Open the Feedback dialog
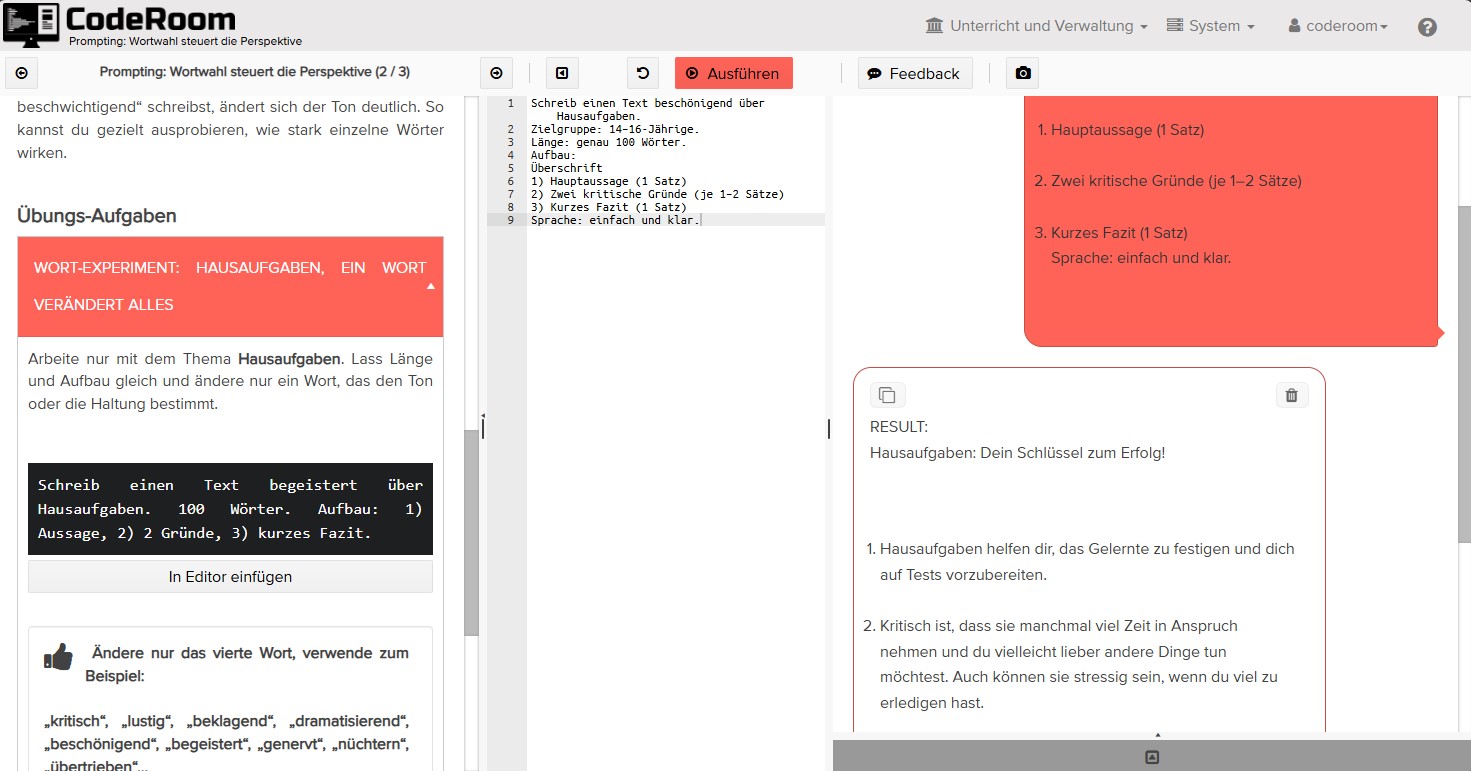The width and height of the screenshot is (1471, 771). 914,73
